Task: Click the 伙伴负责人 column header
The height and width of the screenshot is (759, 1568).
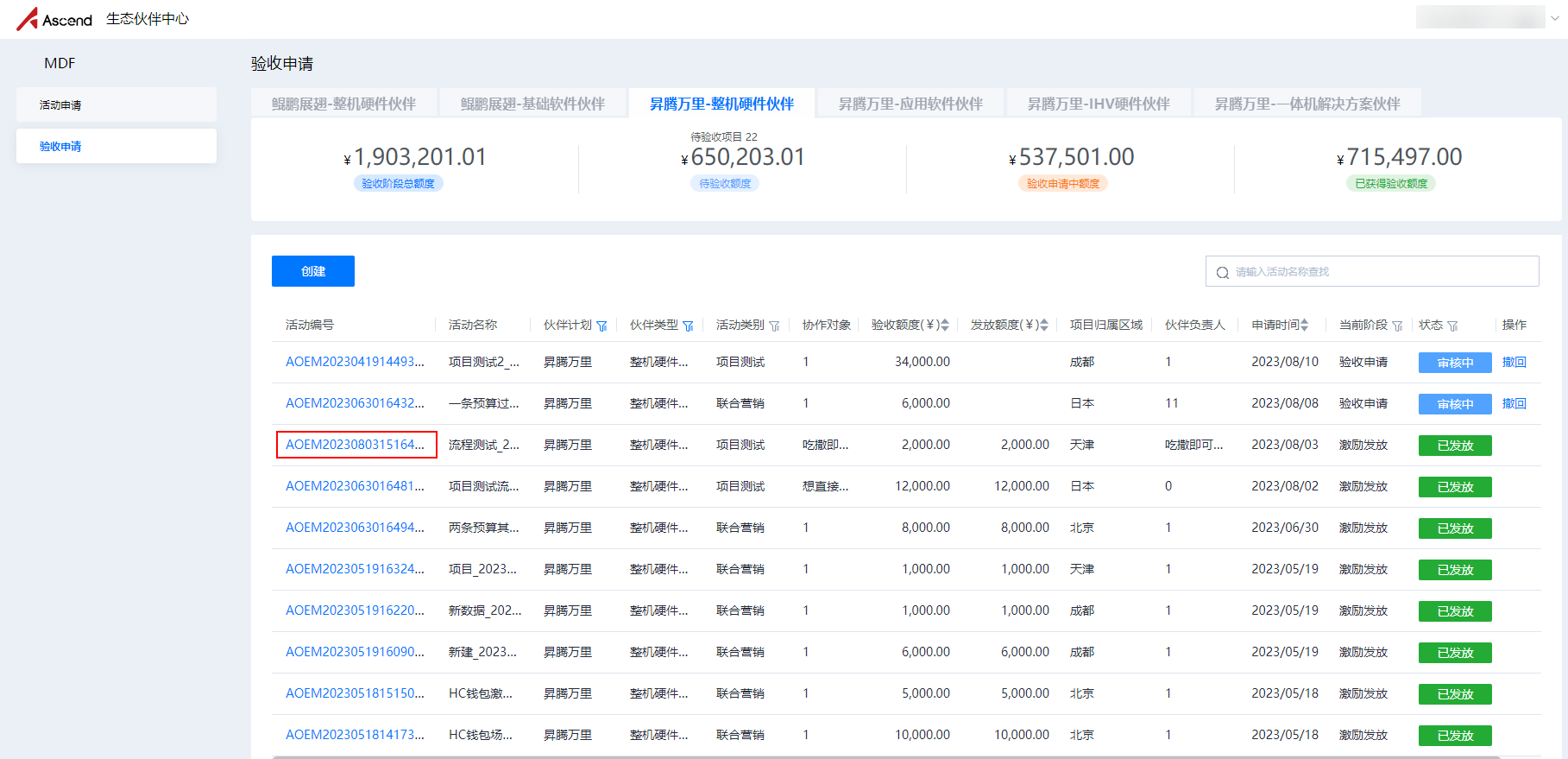Action: pyautogui.click(x=1195, y=325)
